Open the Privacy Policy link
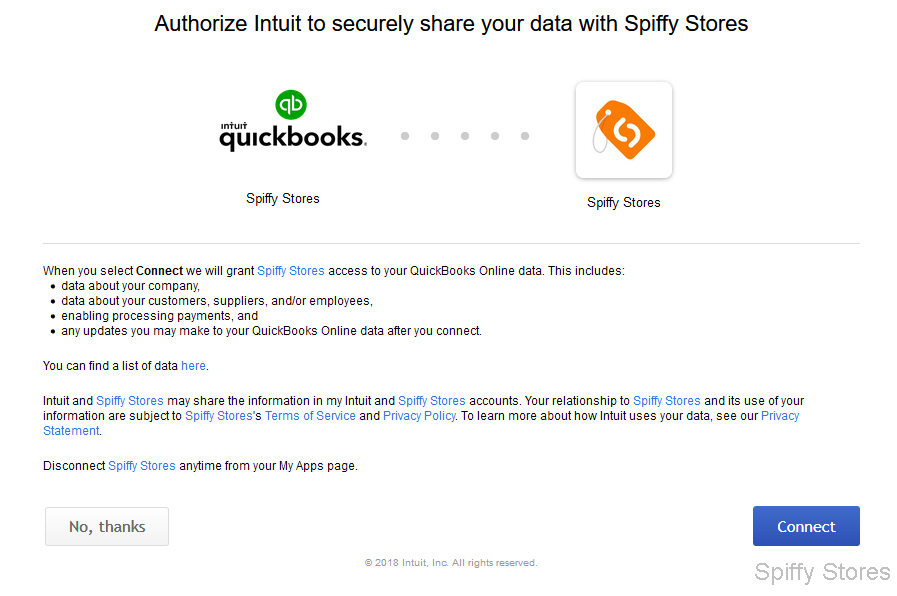897x596 pixels. point(419,416)
